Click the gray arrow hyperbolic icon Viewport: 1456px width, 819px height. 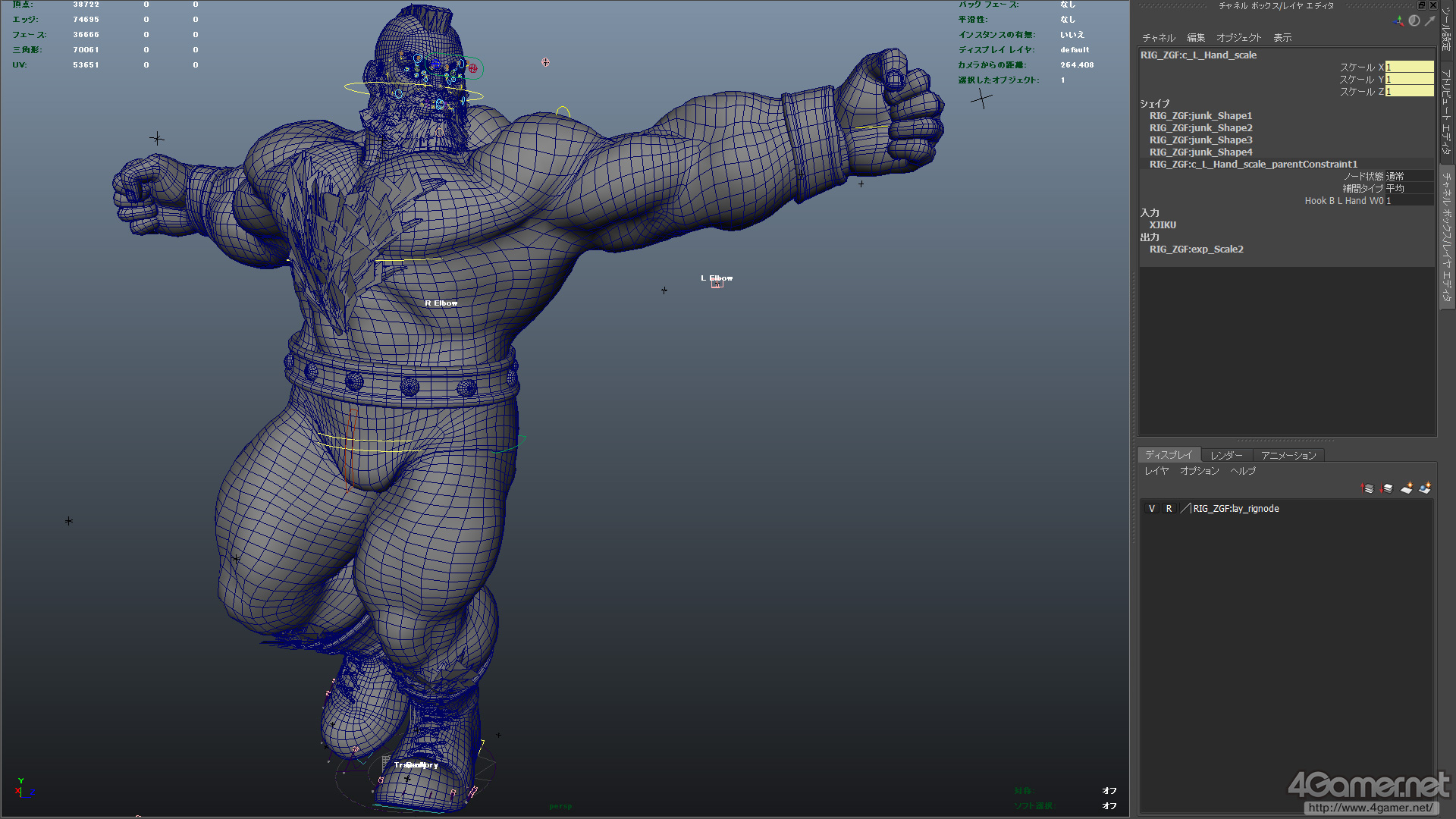pos(1429,21)
